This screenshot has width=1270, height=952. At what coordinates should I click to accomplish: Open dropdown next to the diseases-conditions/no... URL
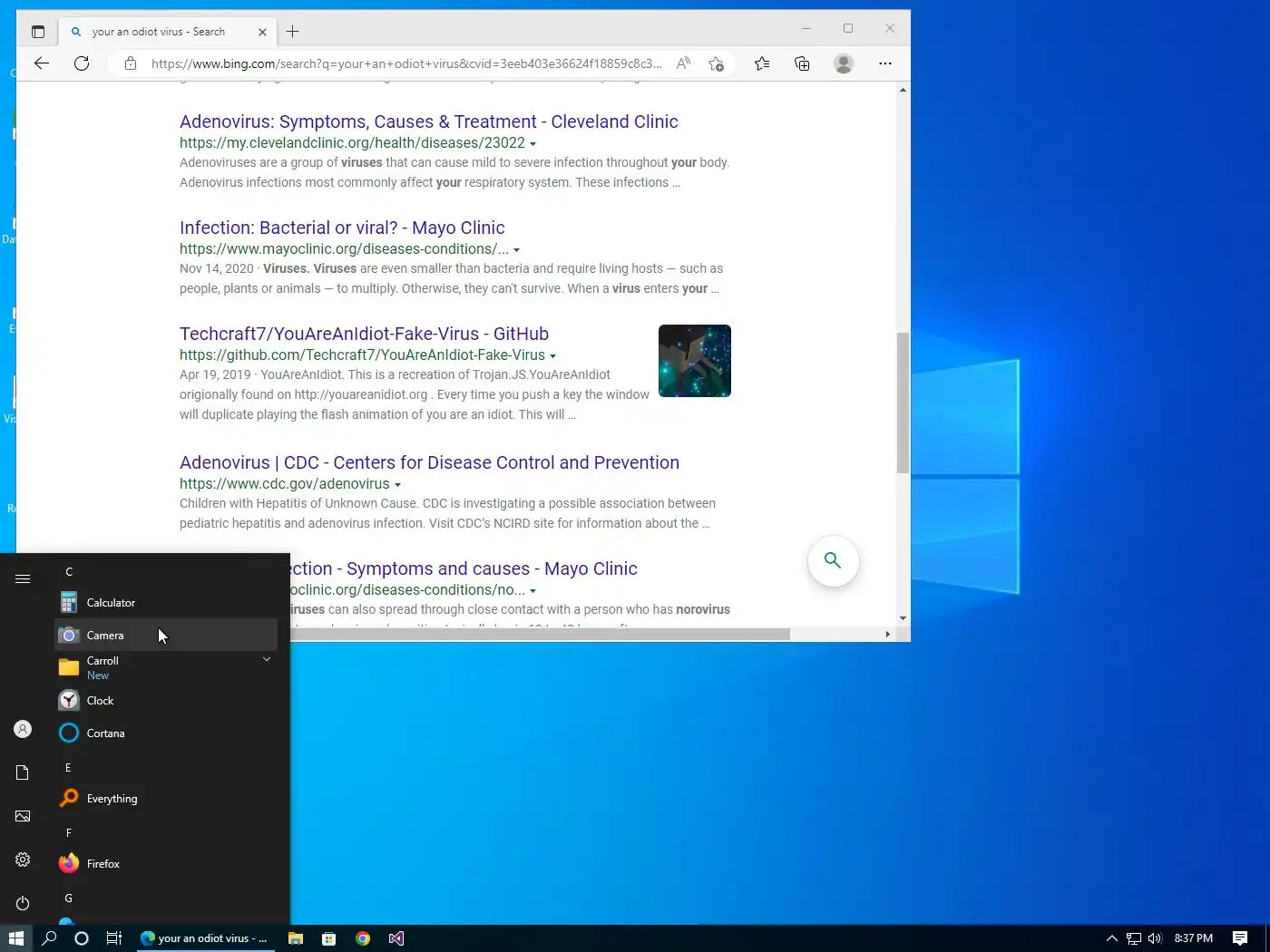(533, 591)
